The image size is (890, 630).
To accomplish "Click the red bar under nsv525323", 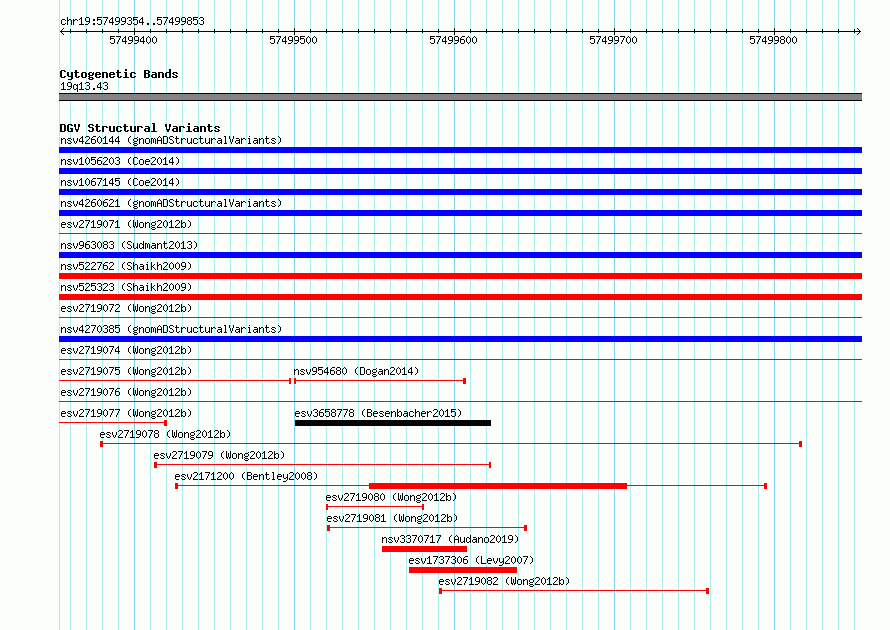I will (460, 297).
